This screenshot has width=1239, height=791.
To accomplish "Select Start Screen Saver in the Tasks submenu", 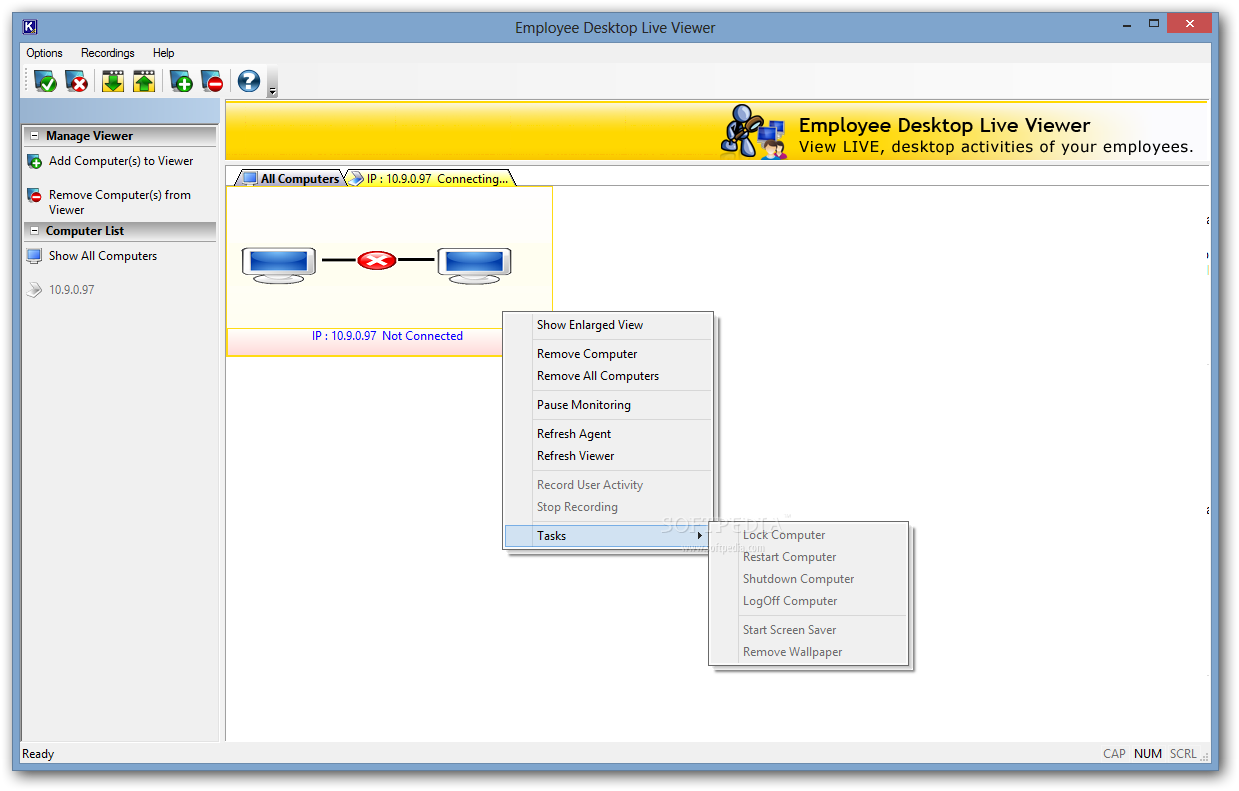I will pos(808,630).
